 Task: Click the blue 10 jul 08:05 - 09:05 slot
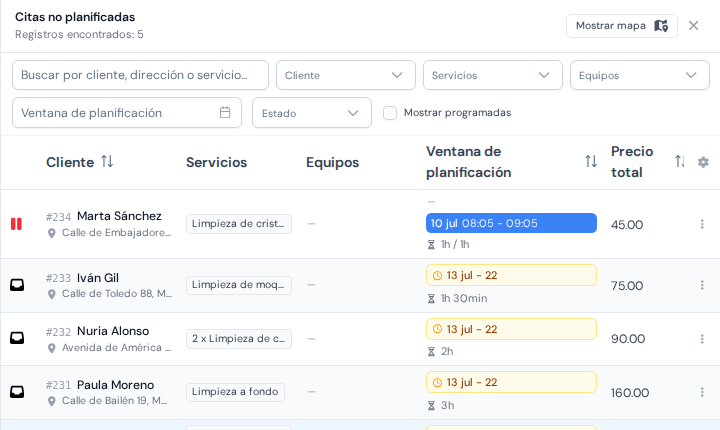pos(511,223)
